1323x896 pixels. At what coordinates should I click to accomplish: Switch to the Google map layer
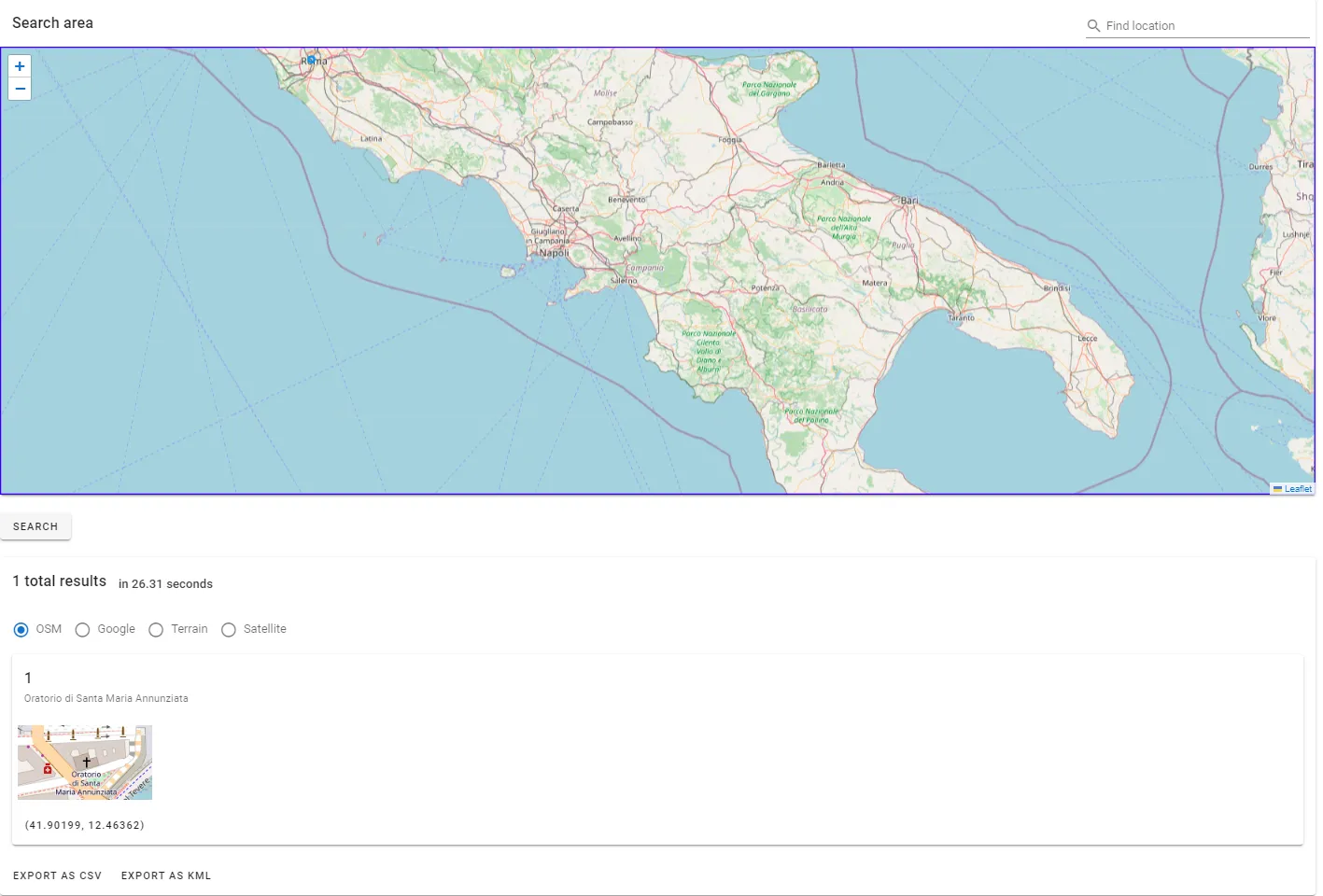83,630
